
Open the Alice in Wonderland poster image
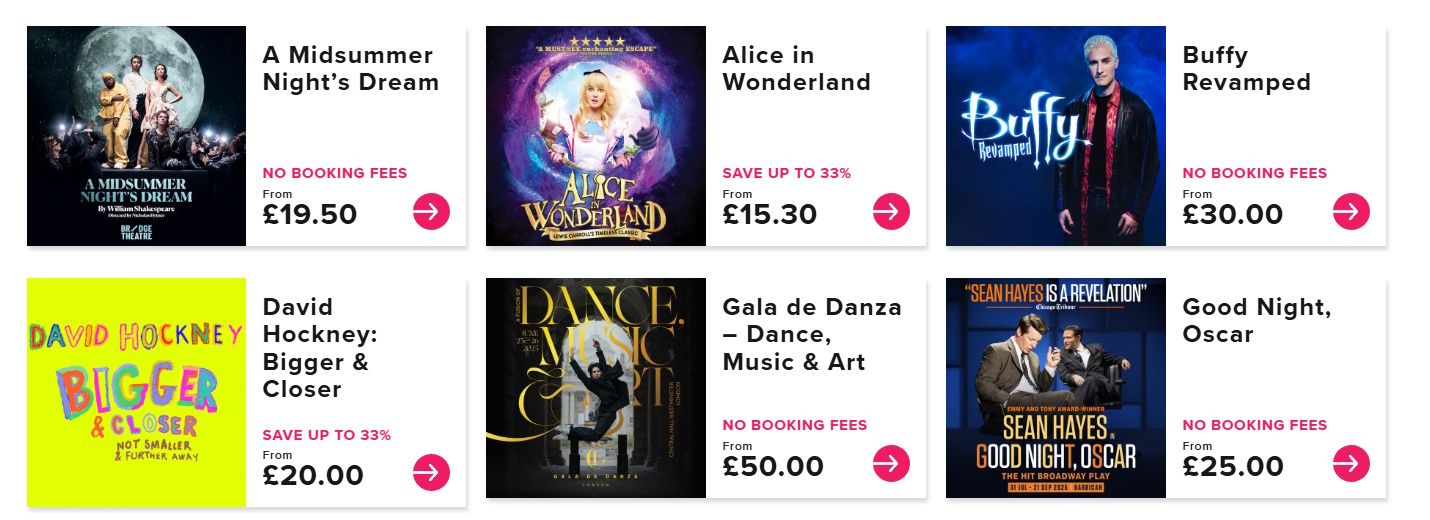click(x=596, y=136)
